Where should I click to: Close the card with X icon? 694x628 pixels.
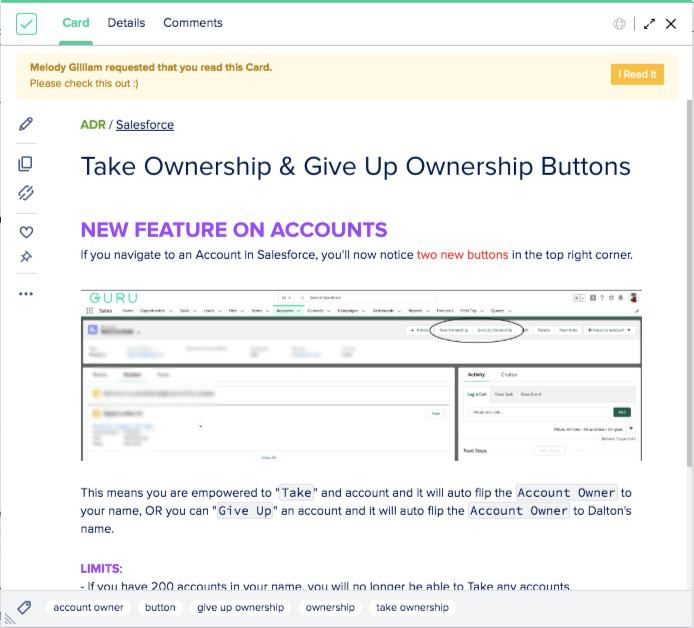[671, 24]
